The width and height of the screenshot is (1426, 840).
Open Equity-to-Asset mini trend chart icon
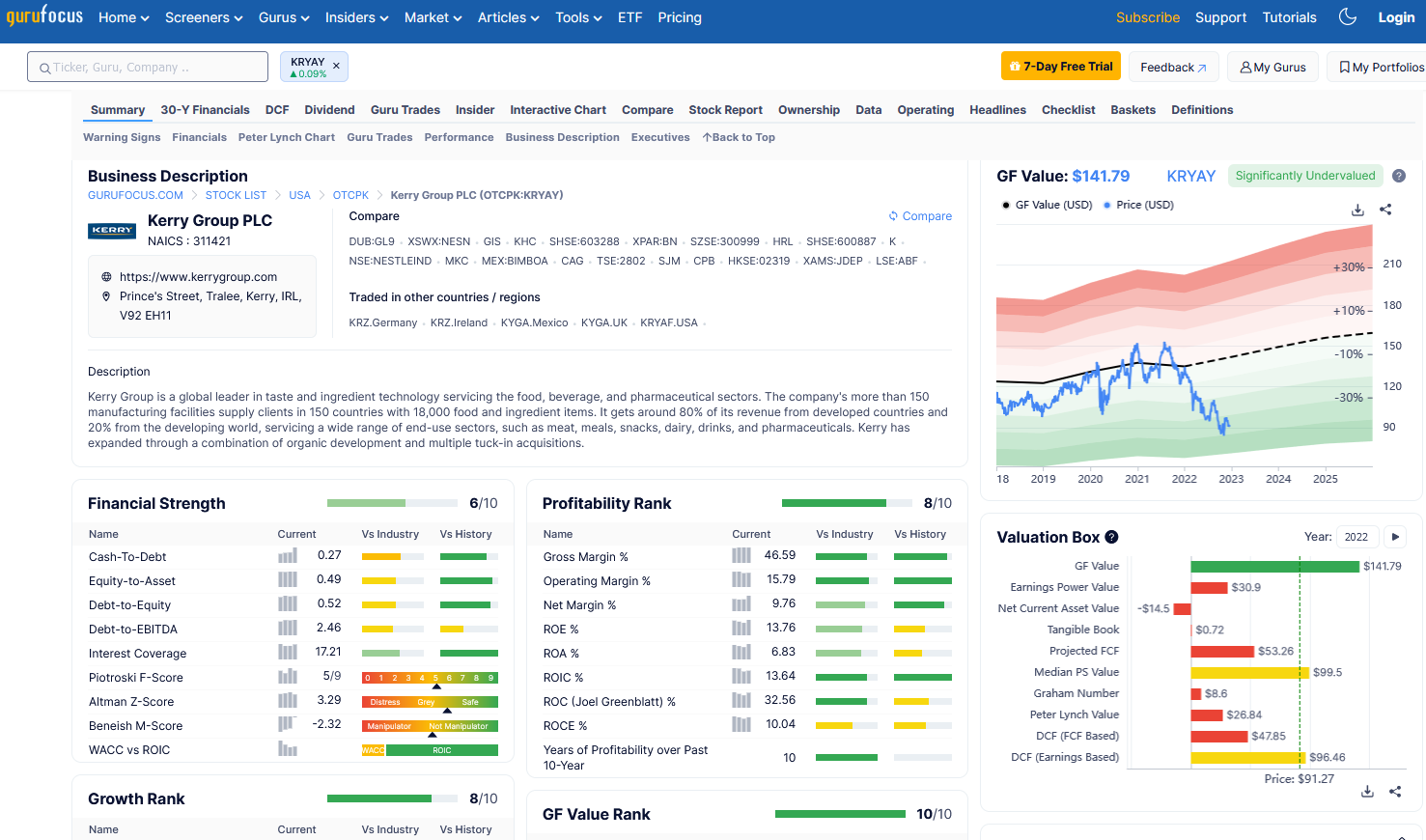[288, 580]
